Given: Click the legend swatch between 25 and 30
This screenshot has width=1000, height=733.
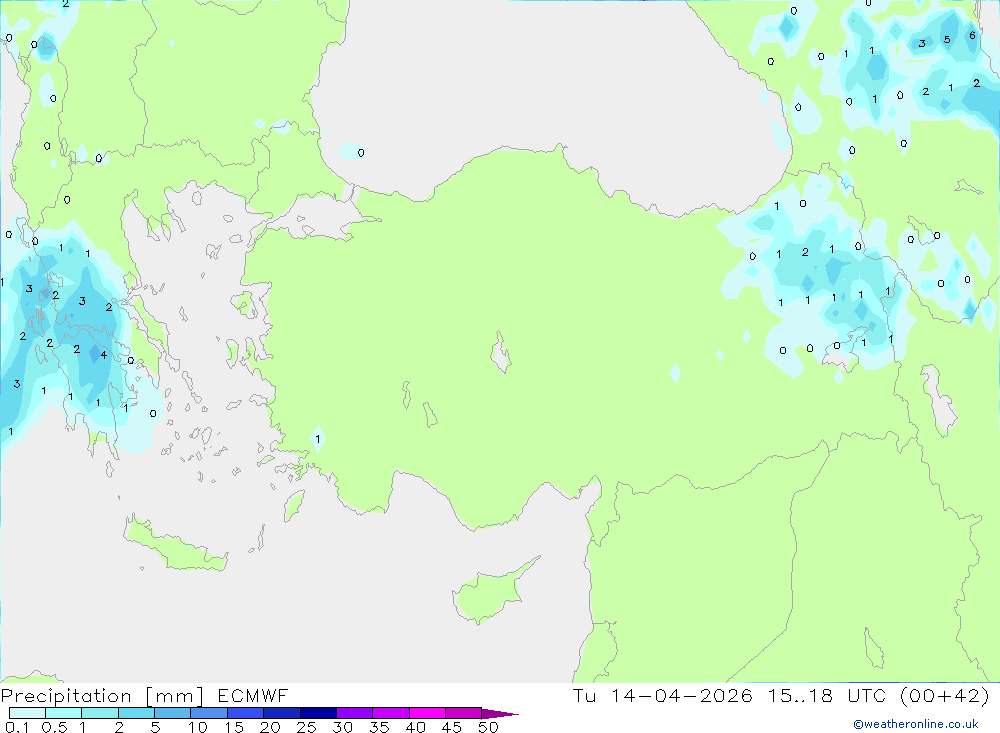Looking at the screenshot, I should (318, 713).
